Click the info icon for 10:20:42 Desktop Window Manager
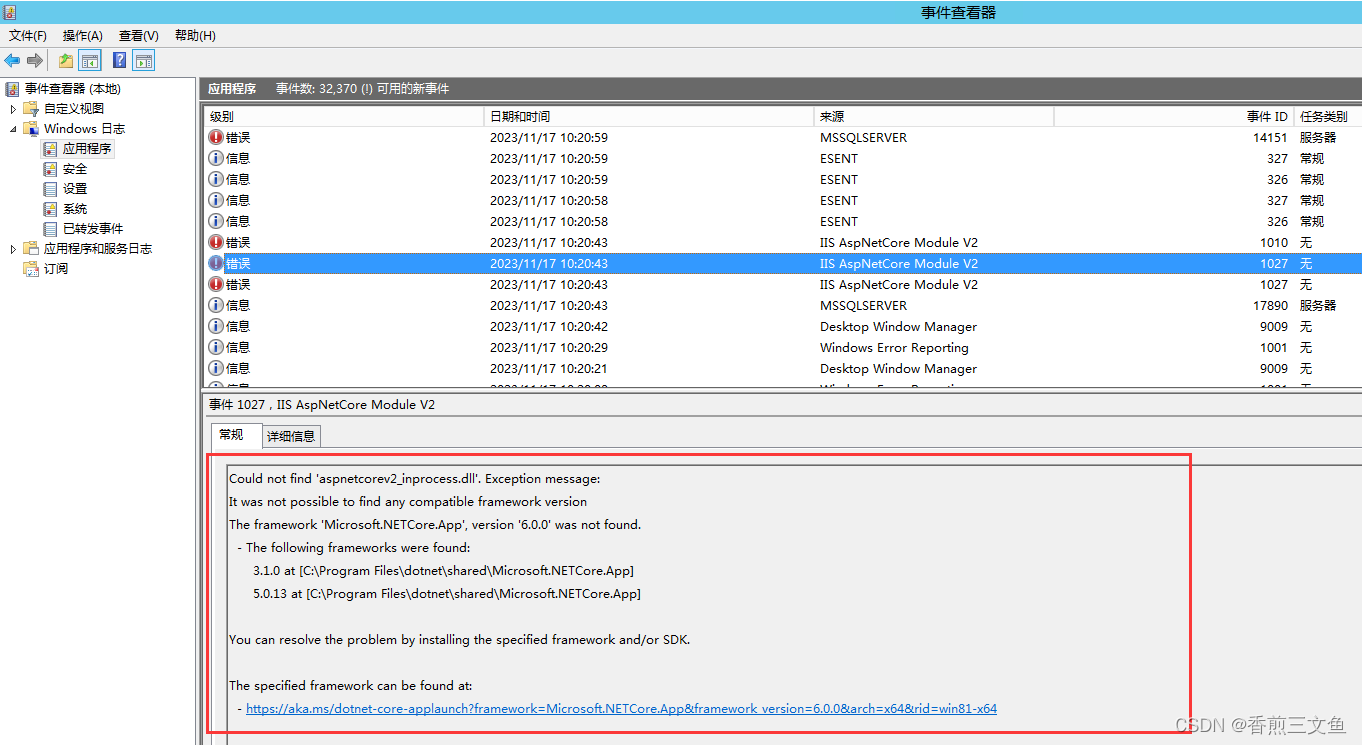The height and width of the screenshot is (745, 1362). point(216,326)
